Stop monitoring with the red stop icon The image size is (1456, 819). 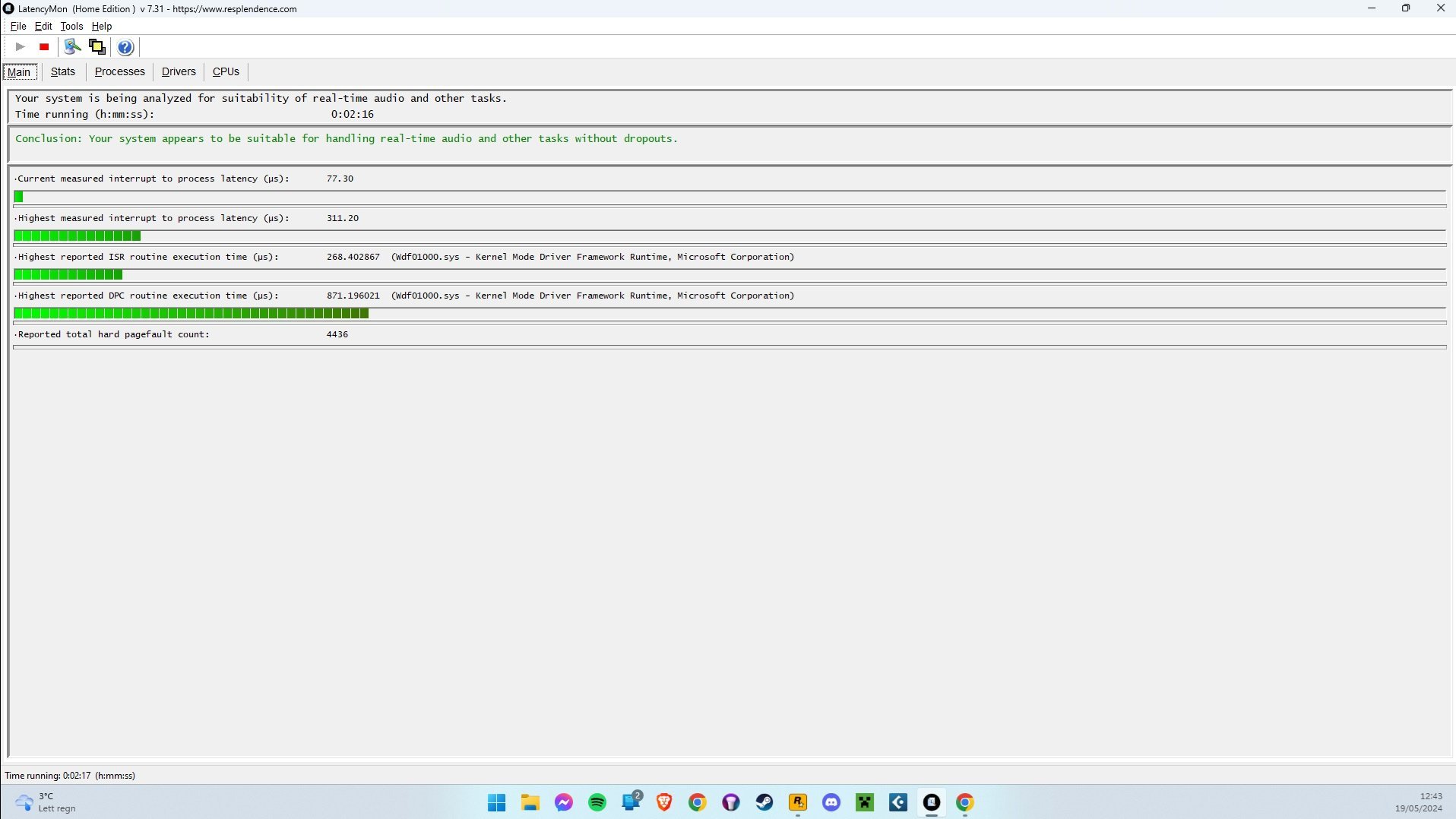pos(44,47)
